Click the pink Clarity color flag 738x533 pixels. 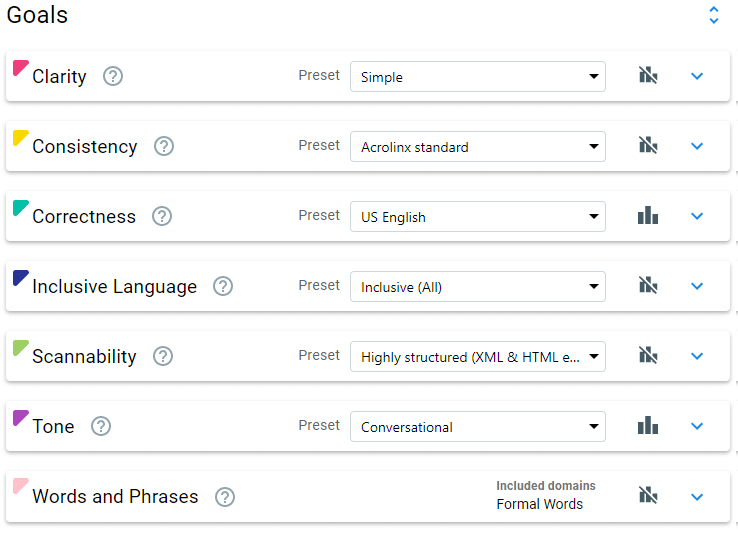click(x=20, y=68)
